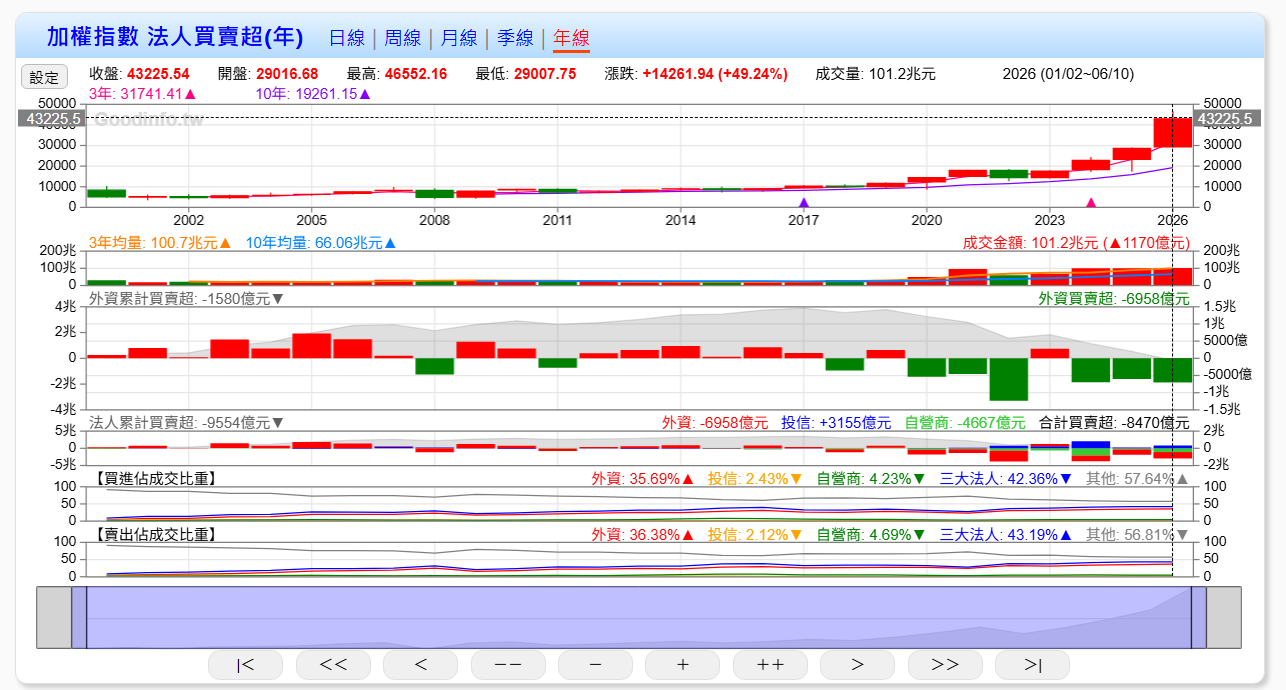Jump to latest data with >| button

point(1032,664)
